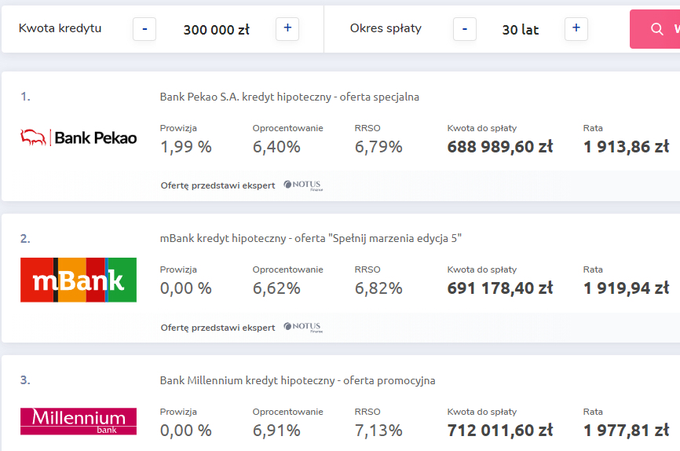The height and width of the screenshot is (451, 680).
Task: Click the 300 000 zł amount field
Action: pyautogui.click(x=216, y=29)
